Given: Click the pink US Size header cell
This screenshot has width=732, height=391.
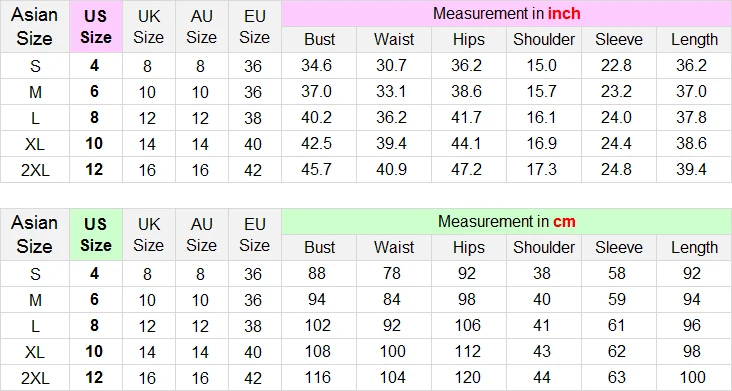Looking at the screenshot, I should point(96,27).
